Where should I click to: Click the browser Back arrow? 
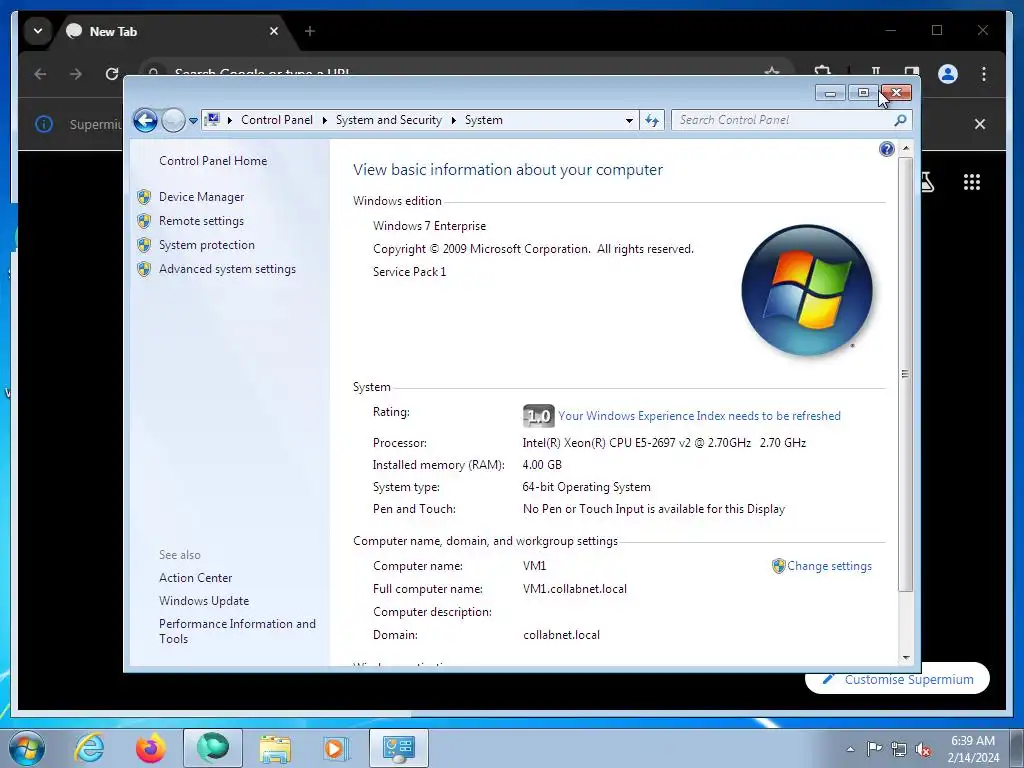(x=40, y=74)
